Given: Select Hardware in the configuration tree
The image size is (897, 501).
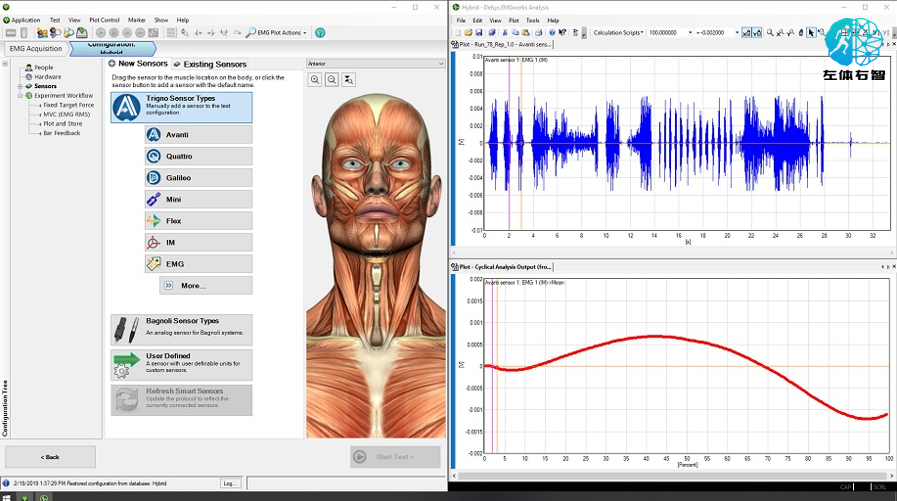Looking at the screenshot, I should (47, 77).
